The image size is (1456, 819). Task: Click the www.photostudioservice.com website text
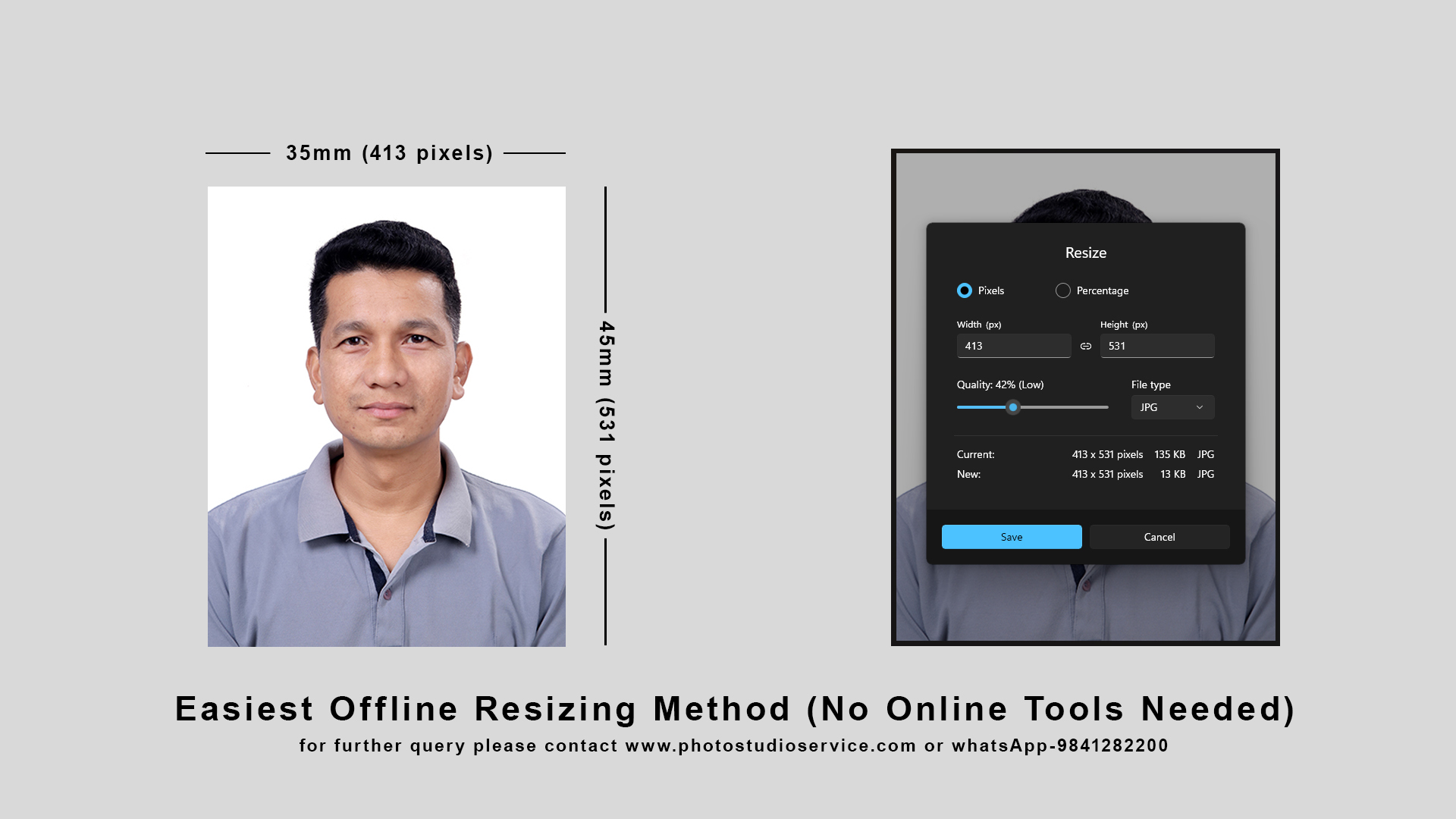[x=770, y=745]
